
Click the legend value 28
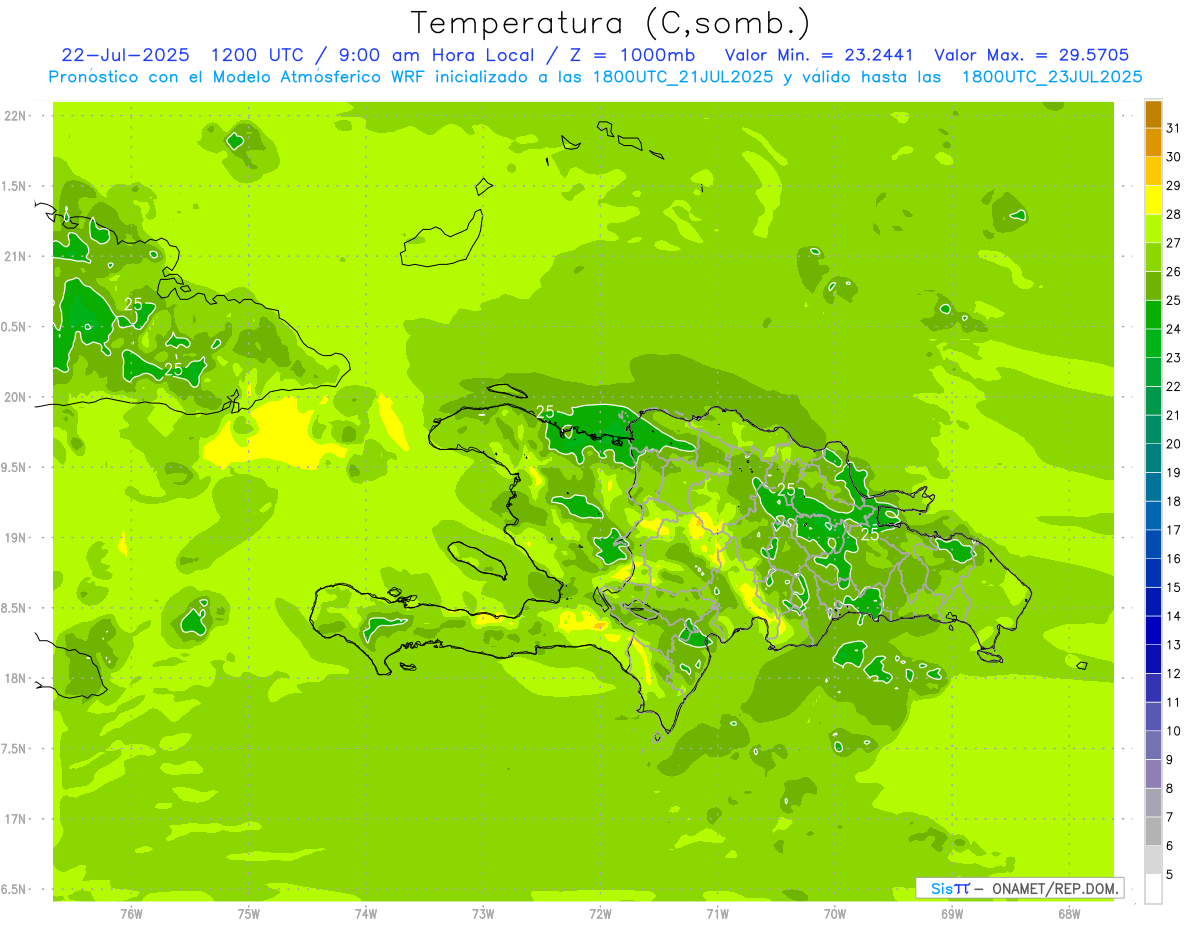tap(1173, 214)
